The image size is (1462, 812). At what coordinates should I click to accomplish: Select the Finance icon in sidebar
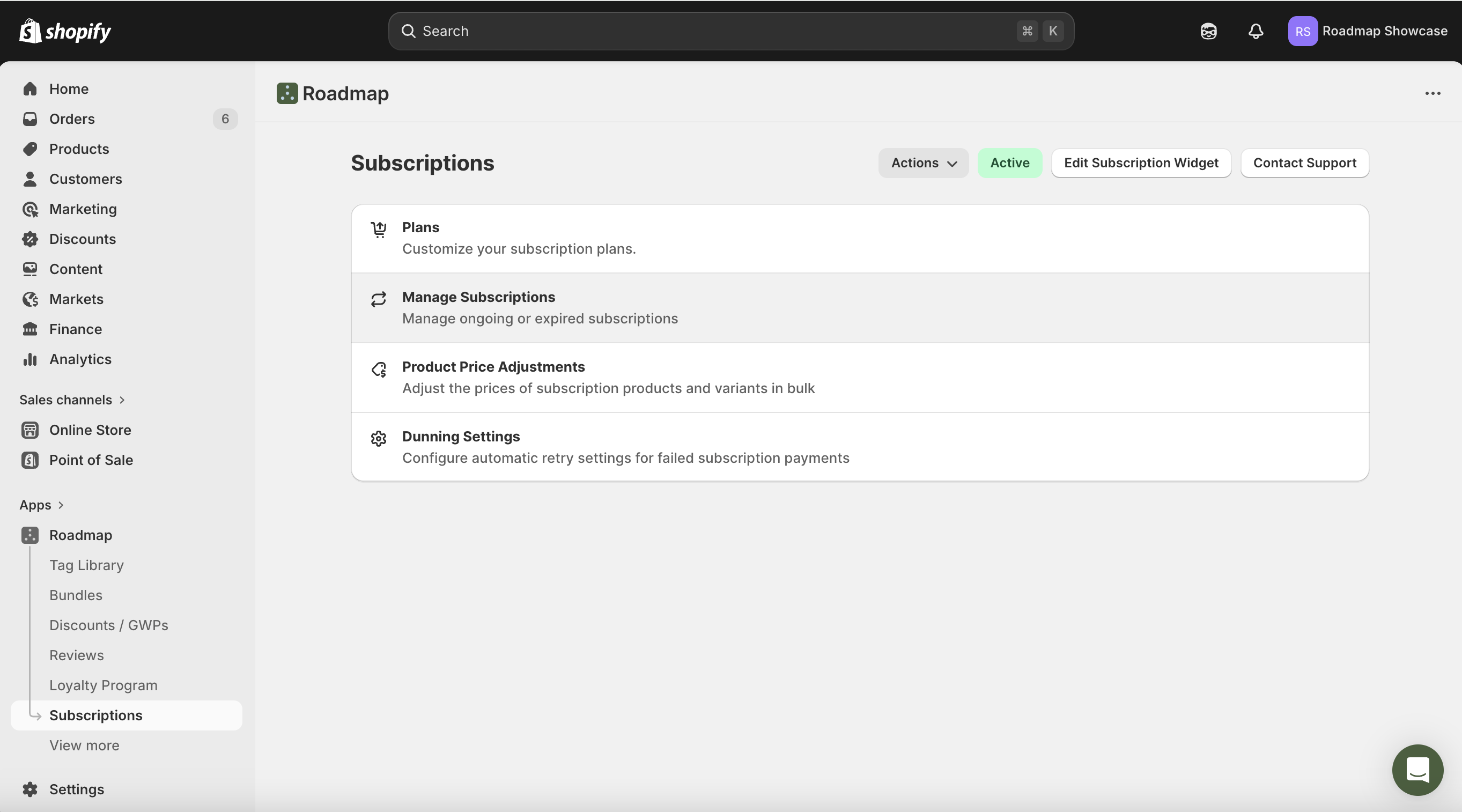(x=30, y=329)
